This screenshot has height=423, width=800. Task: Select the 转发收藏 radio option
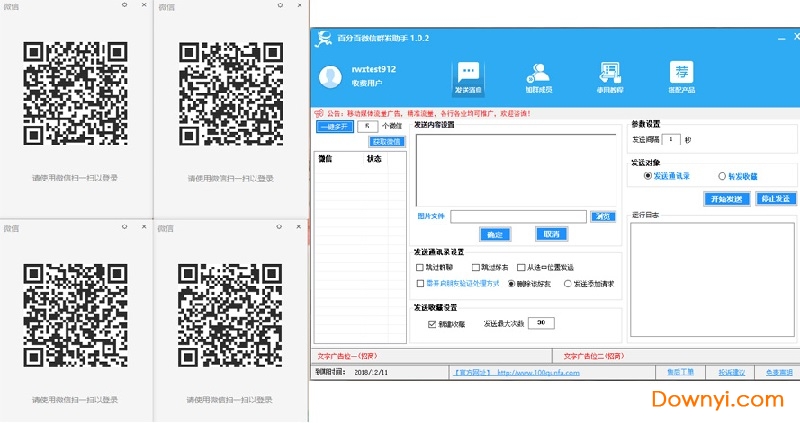click(x=722, y=176)
